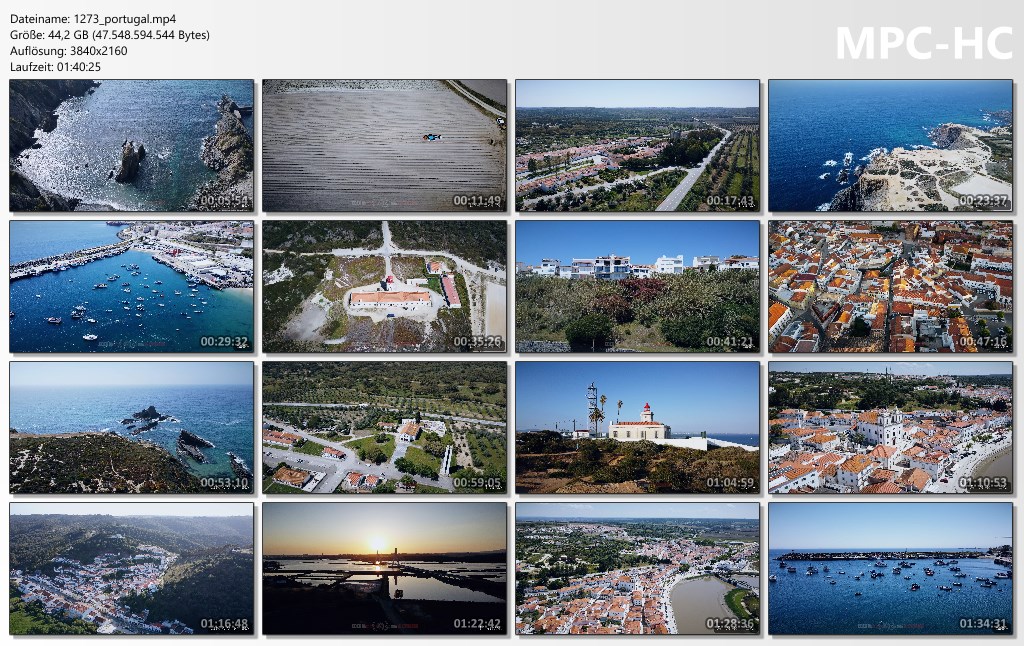1024x646 pixels.
Task: Click the church town thumbnail at 01:10:53
Action: tap(890, 428)
